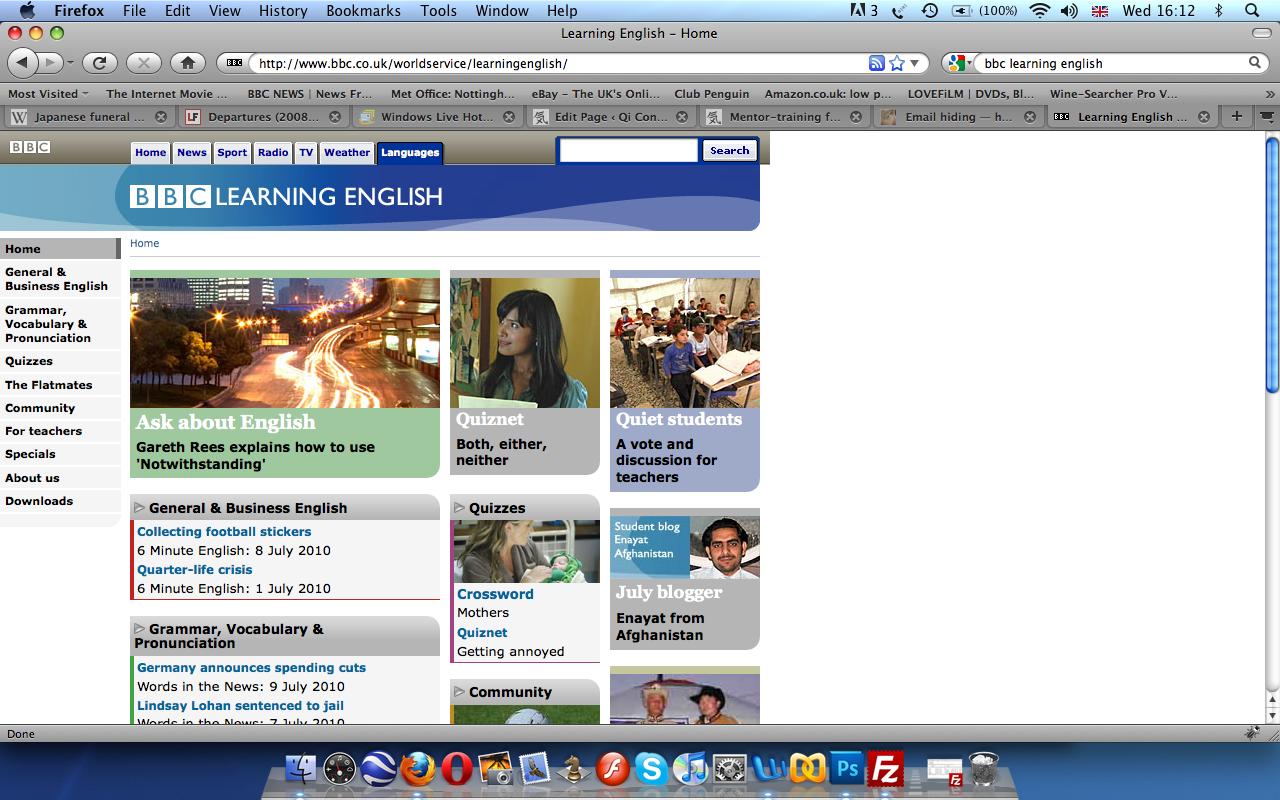
Task: Switch to the Japanese funeral tab
Action: point(87,116)
